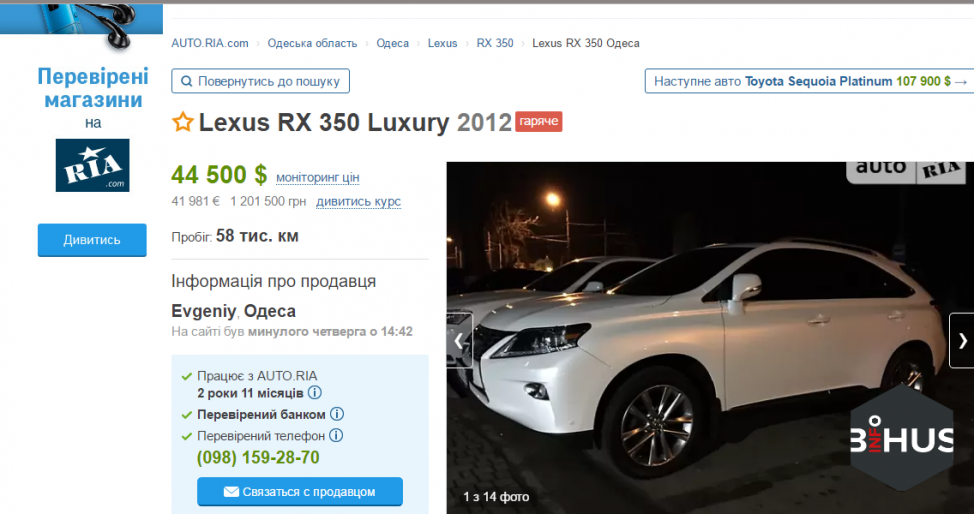Open Одеська область breadcrumb

coord(312,43)
